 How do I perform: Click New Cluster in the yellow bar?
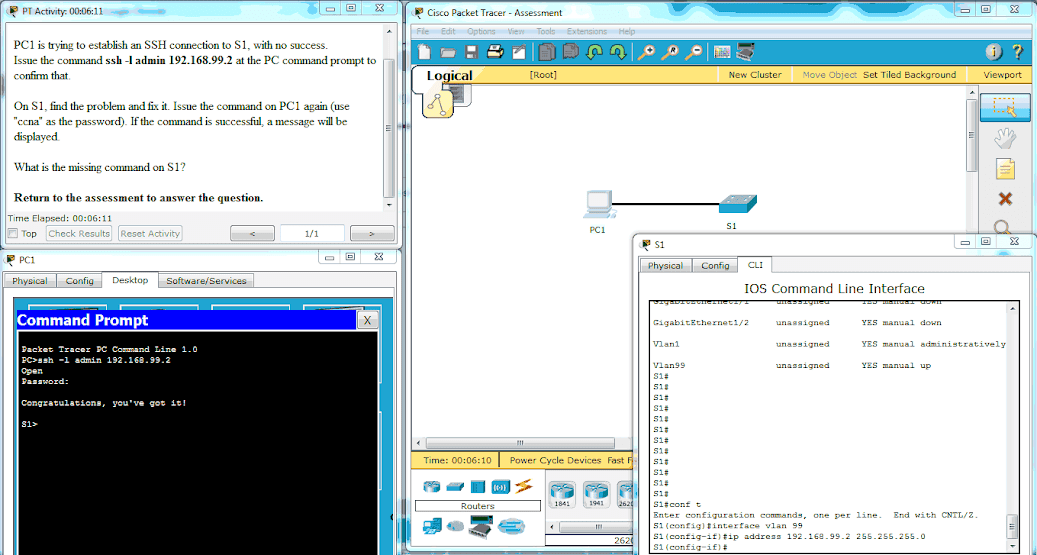[755, 75]
